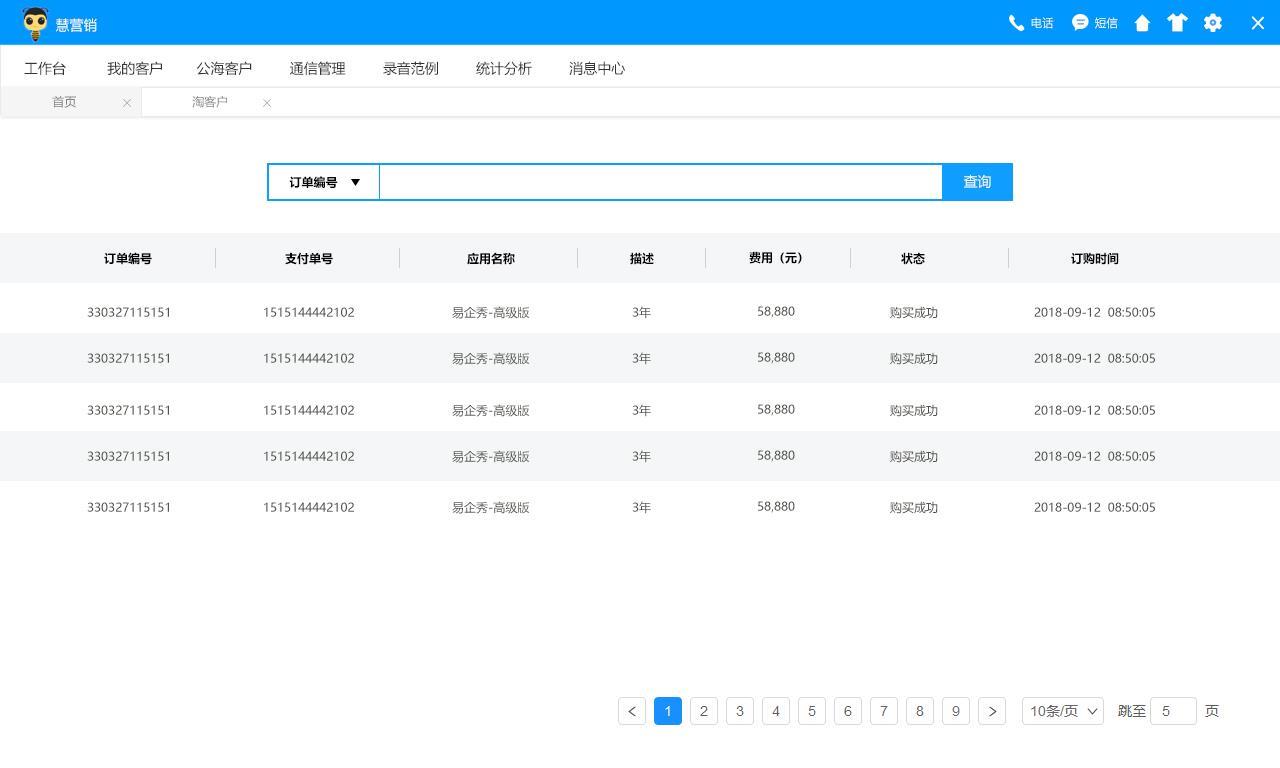Click 3年 description in last row
Screen dimensions: 1280x768
tap(642, 507)
